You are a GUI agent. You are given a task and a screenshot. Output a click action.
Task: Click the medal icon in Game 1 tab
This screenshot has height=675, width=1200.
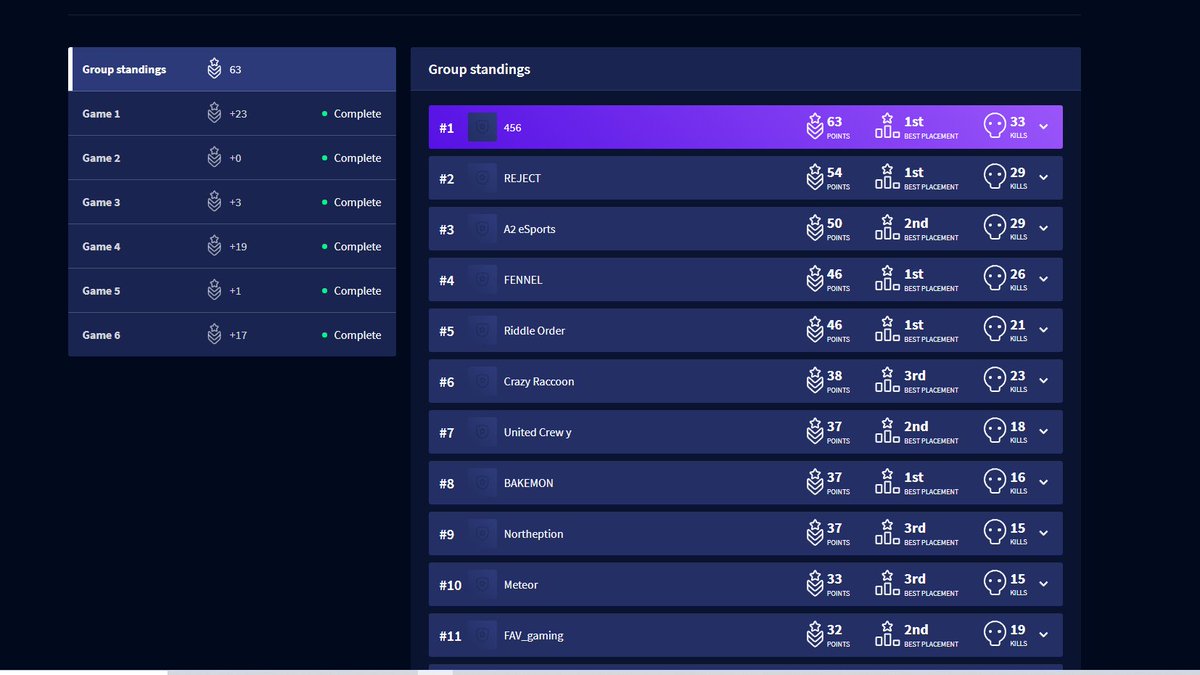214,113
